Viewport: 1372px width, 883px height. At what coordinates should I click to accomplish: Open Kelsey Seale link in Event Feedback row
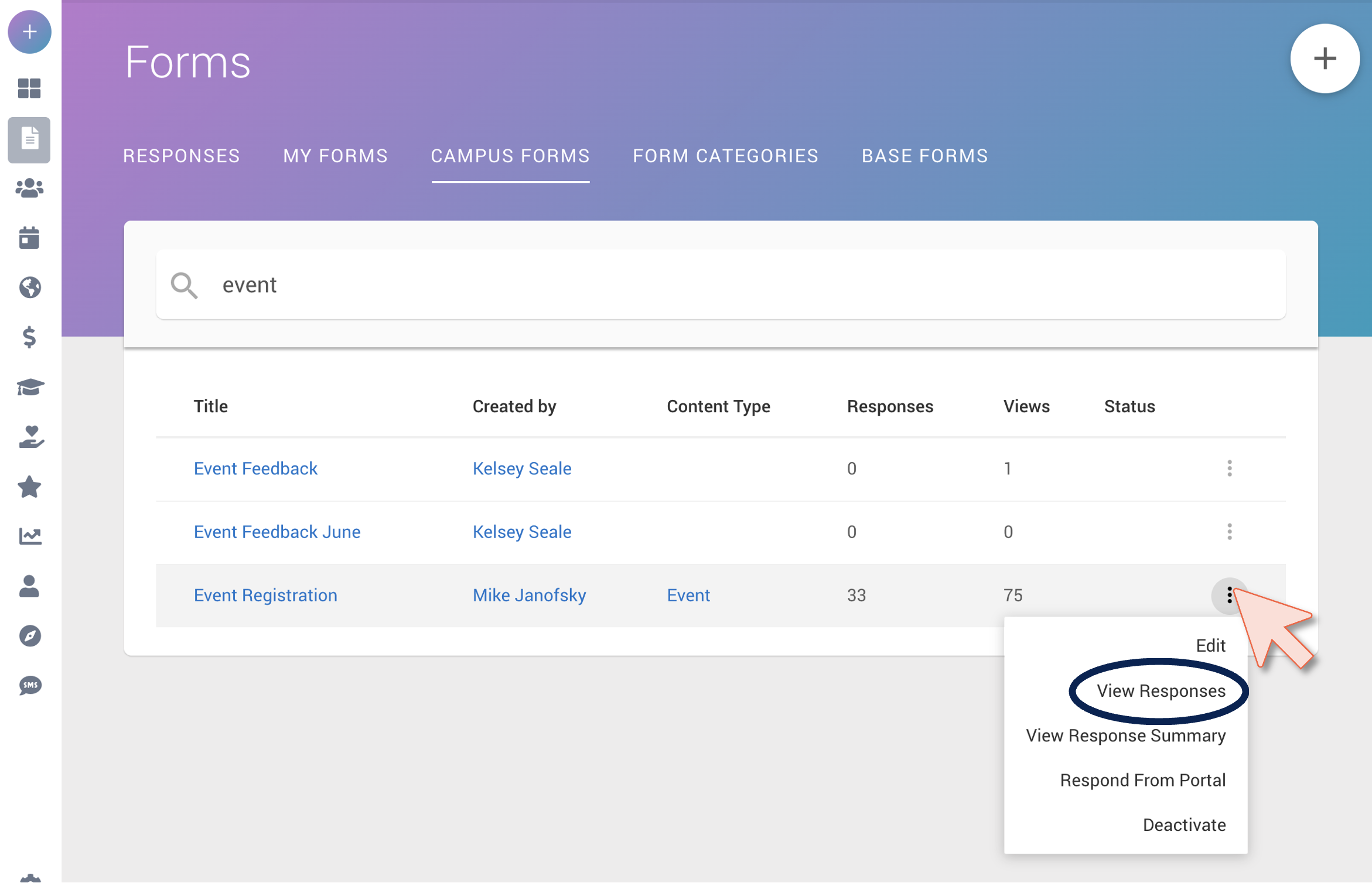point(521,468)
